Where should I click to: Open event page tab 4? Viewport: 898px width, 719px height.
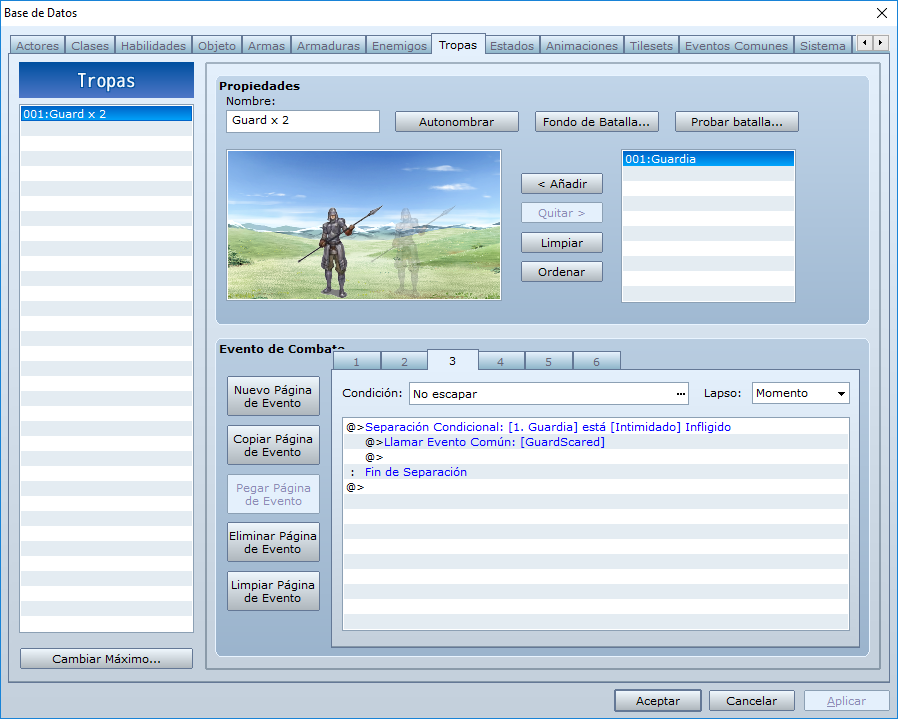pyautogui.click(x=501, y=362)
